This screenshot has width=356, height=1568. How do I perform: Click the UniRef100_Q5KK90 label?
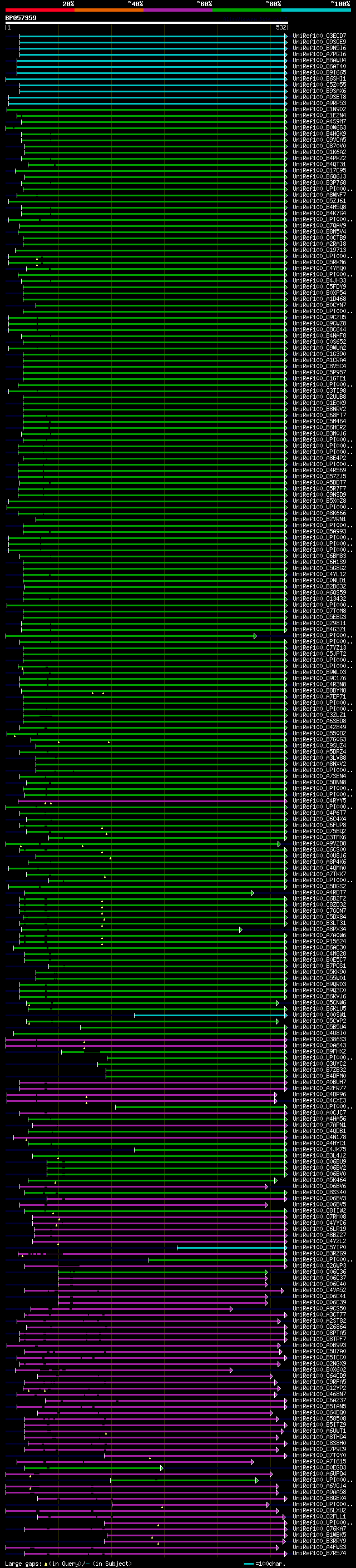319,972
